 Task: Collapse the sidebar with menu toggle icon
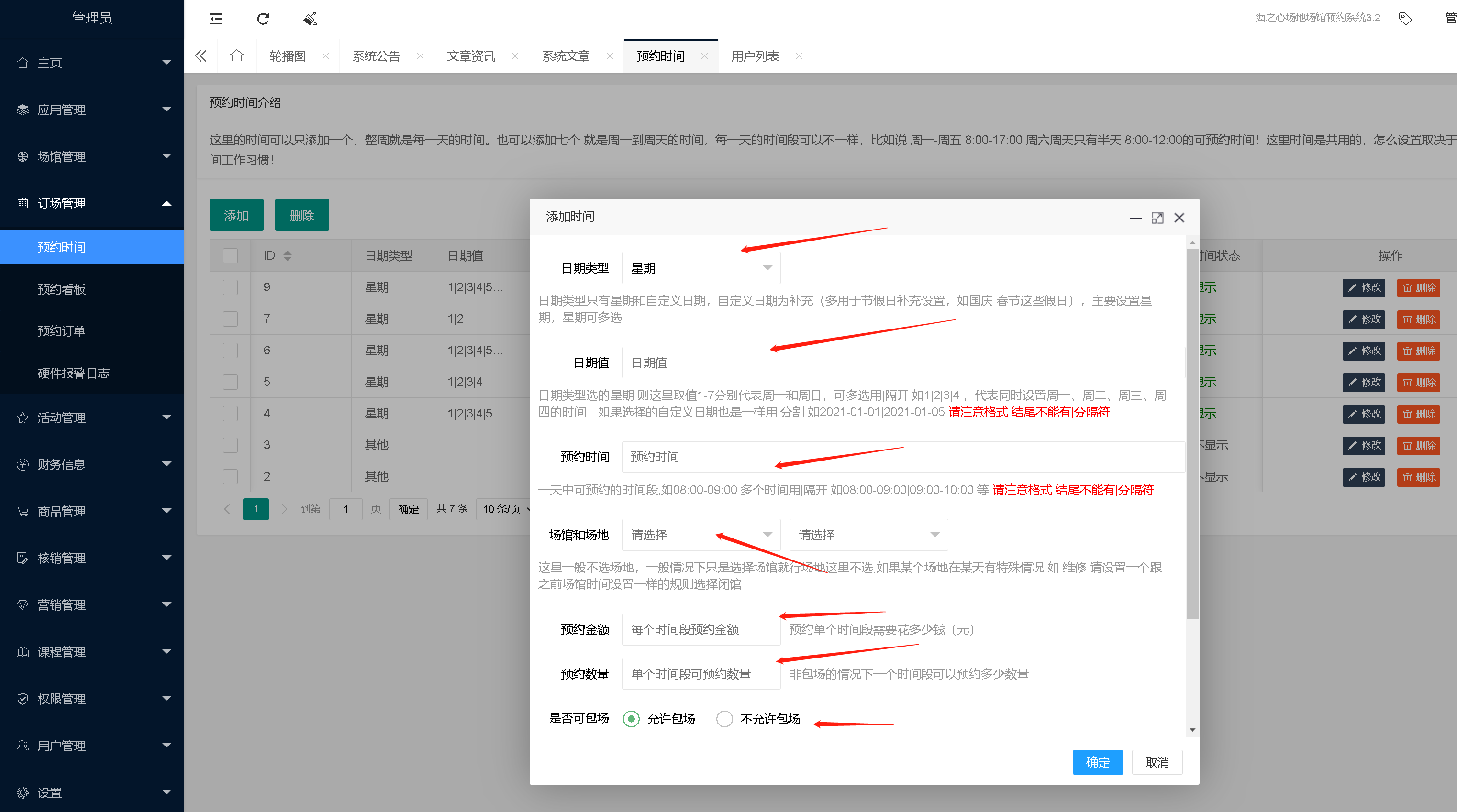tap(216, 19)
